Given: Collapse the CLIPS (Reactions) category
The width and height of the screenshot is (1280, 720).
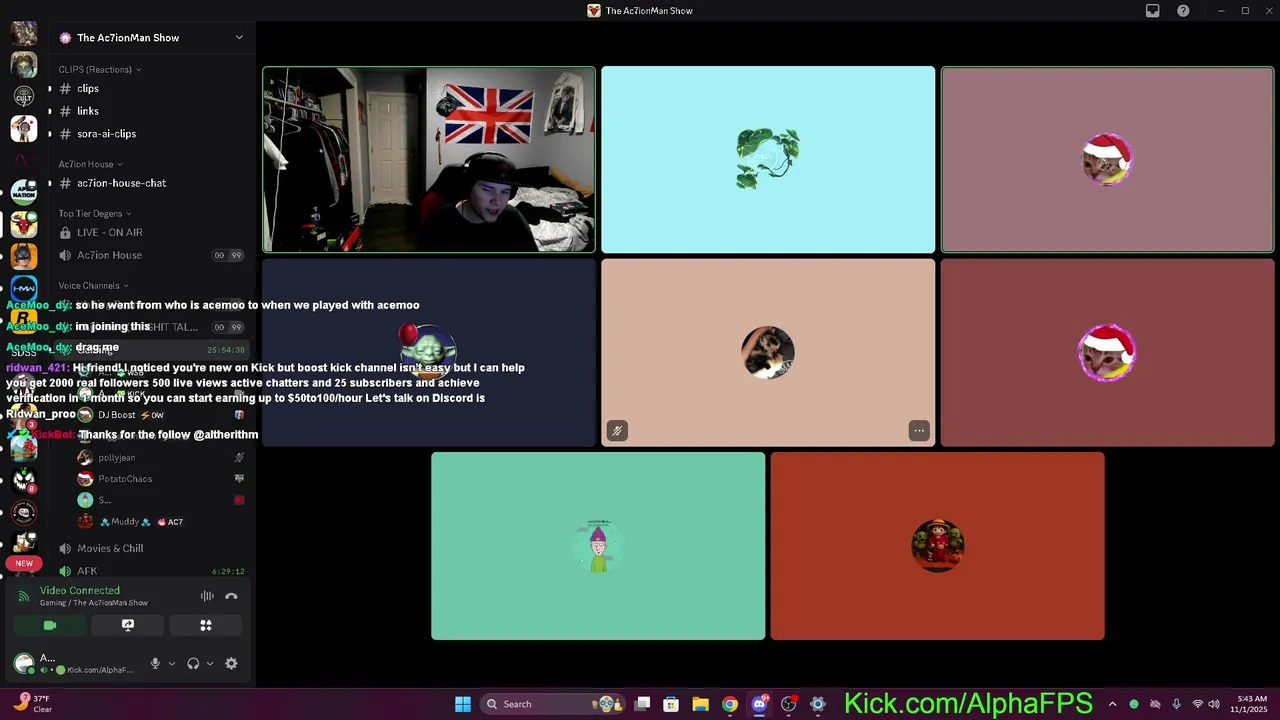Looking at the screenshot, I should click(x=99, y=69).
